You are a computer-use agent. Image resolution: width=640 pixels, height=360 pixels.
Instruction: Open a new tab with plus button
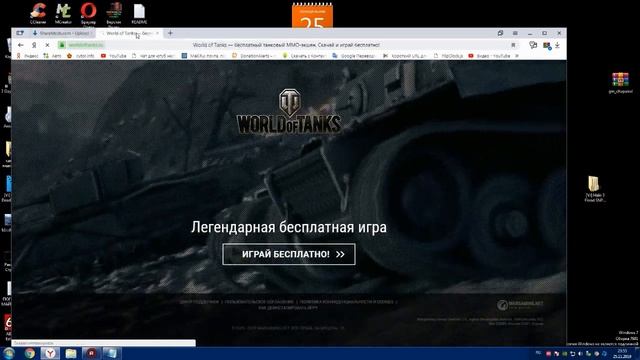point(170,33)
